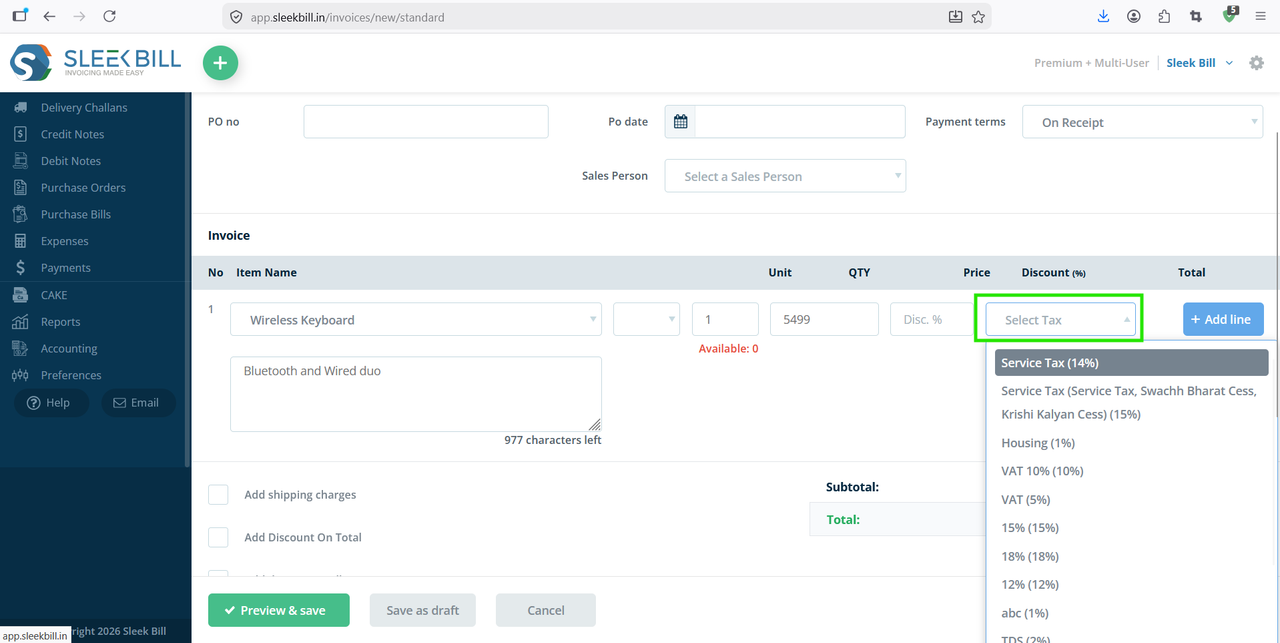Expand the Sleek Bill account menu
Viewport: 1280px width, 643px height.
tap(1199, 63)
